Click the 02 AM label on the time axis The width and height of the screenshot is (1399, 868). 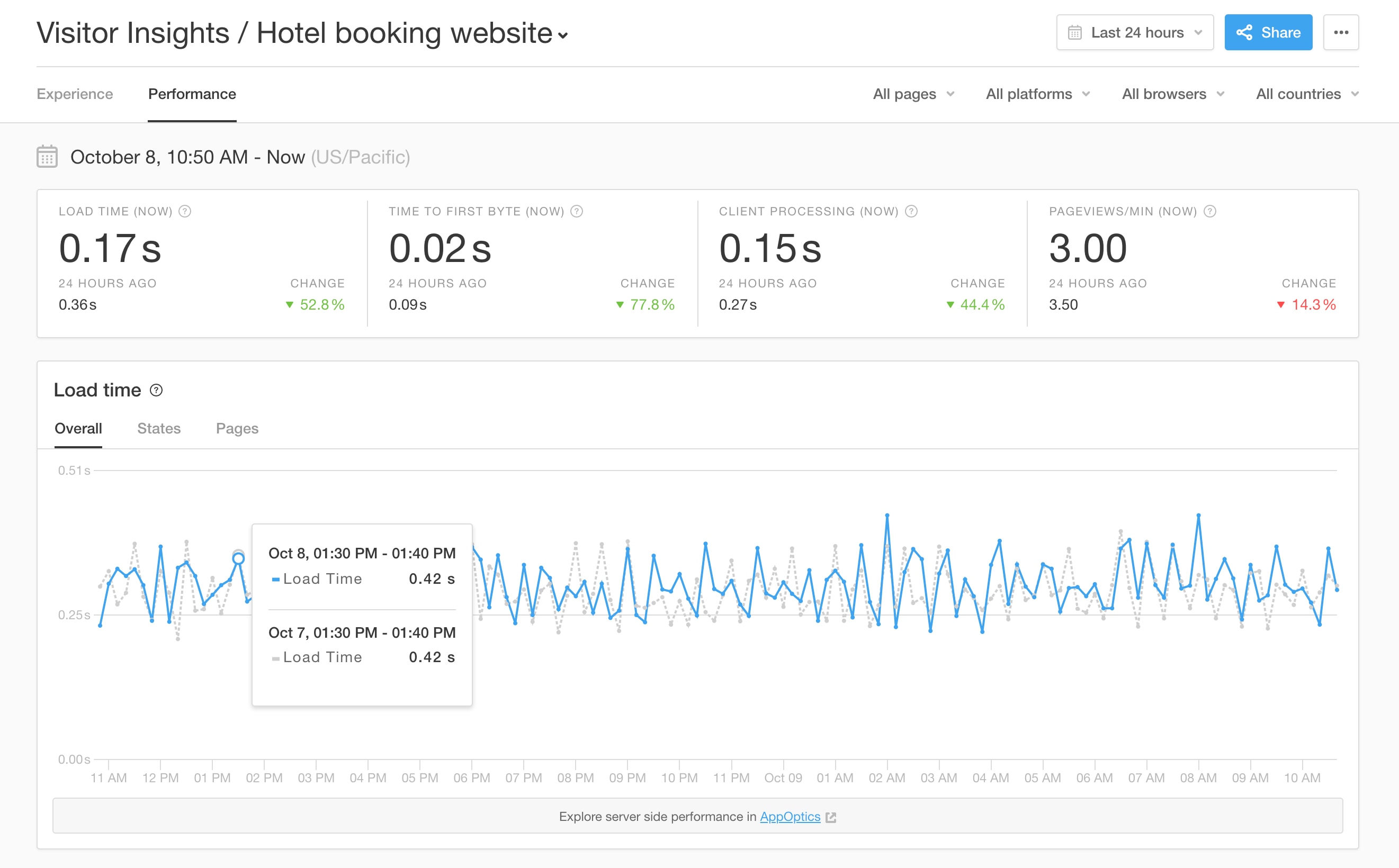(887, 778)
